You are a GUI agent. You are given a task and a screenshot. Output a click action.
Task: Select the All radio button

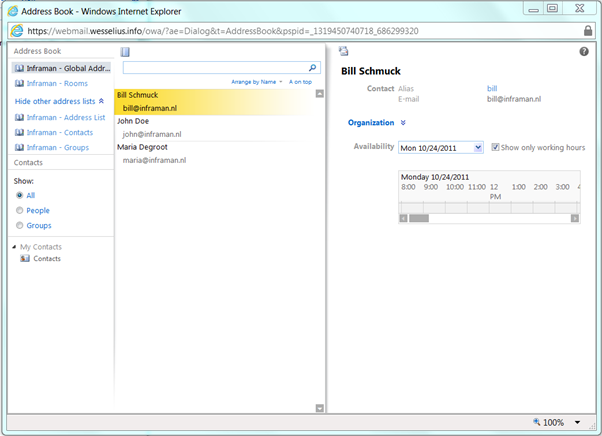20,196
